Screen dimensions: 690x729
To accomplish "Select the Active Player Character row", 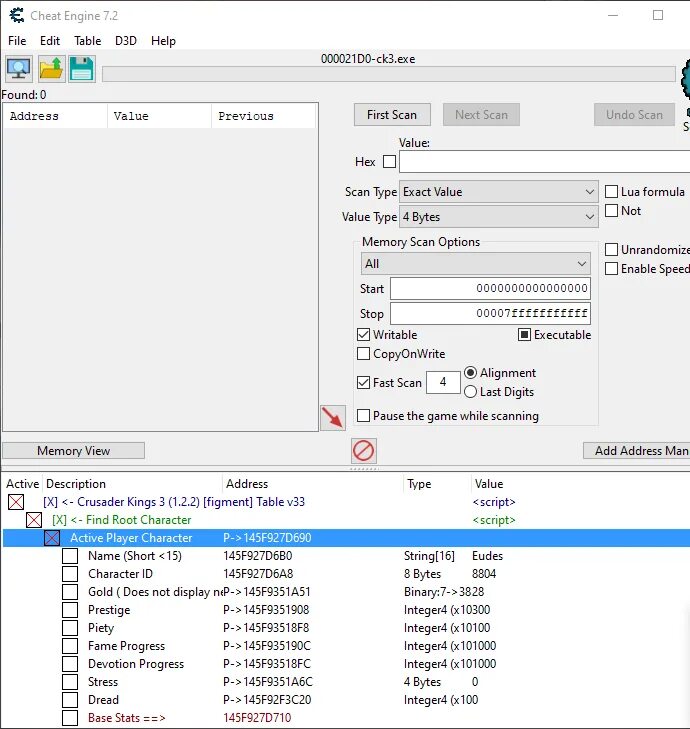I will (x=346, y=538).
